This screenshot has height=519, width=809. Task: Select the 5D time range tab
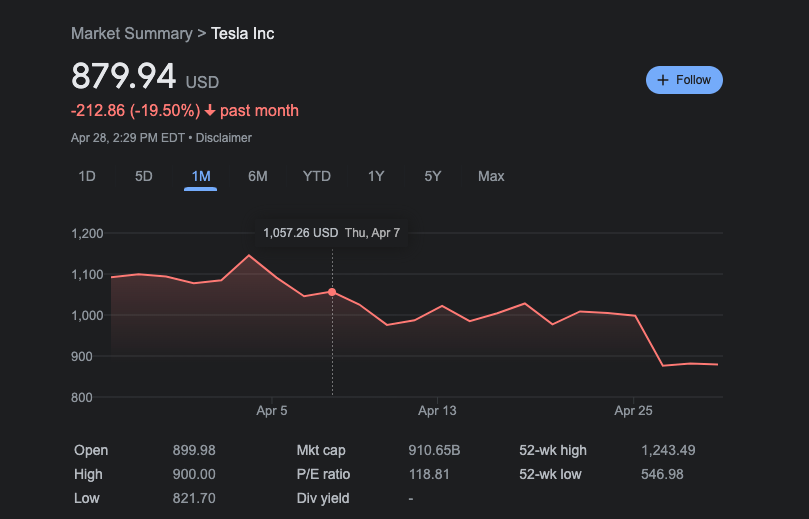[x=144, y=176]
